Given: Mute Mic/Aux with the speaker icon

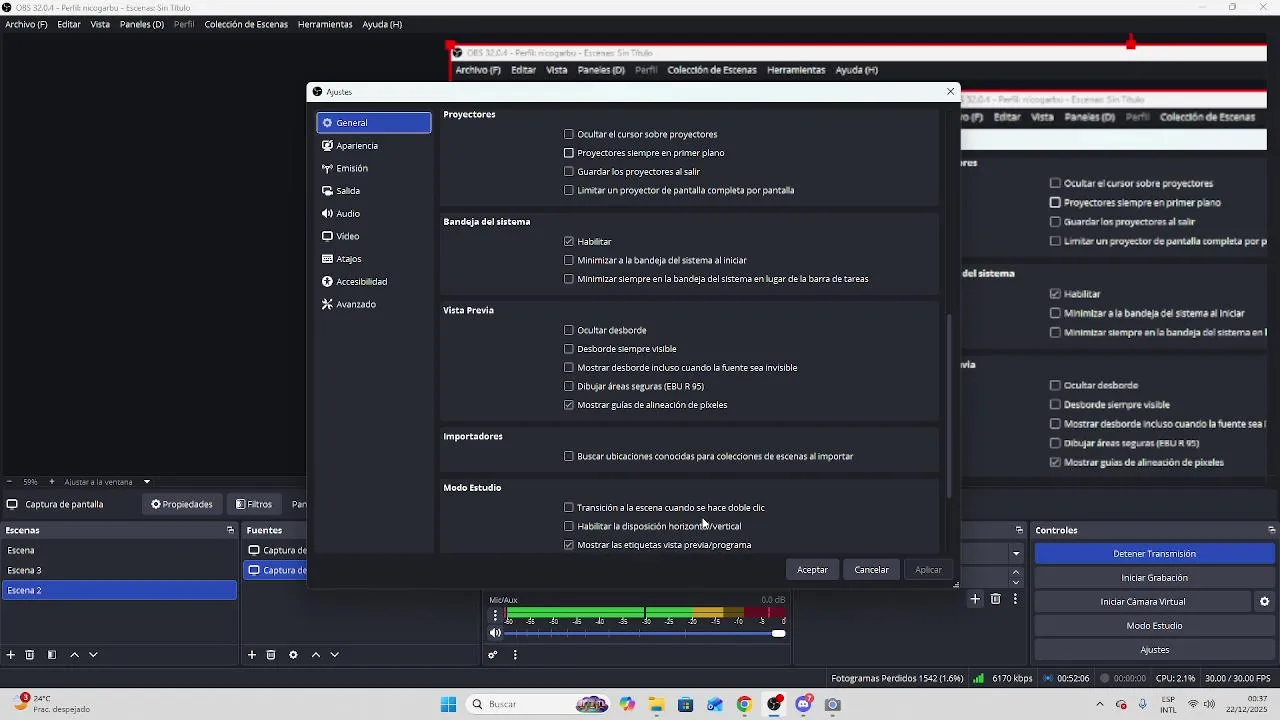Looking at the screenshot, I should pyautogui.click(x=495, y=633).
